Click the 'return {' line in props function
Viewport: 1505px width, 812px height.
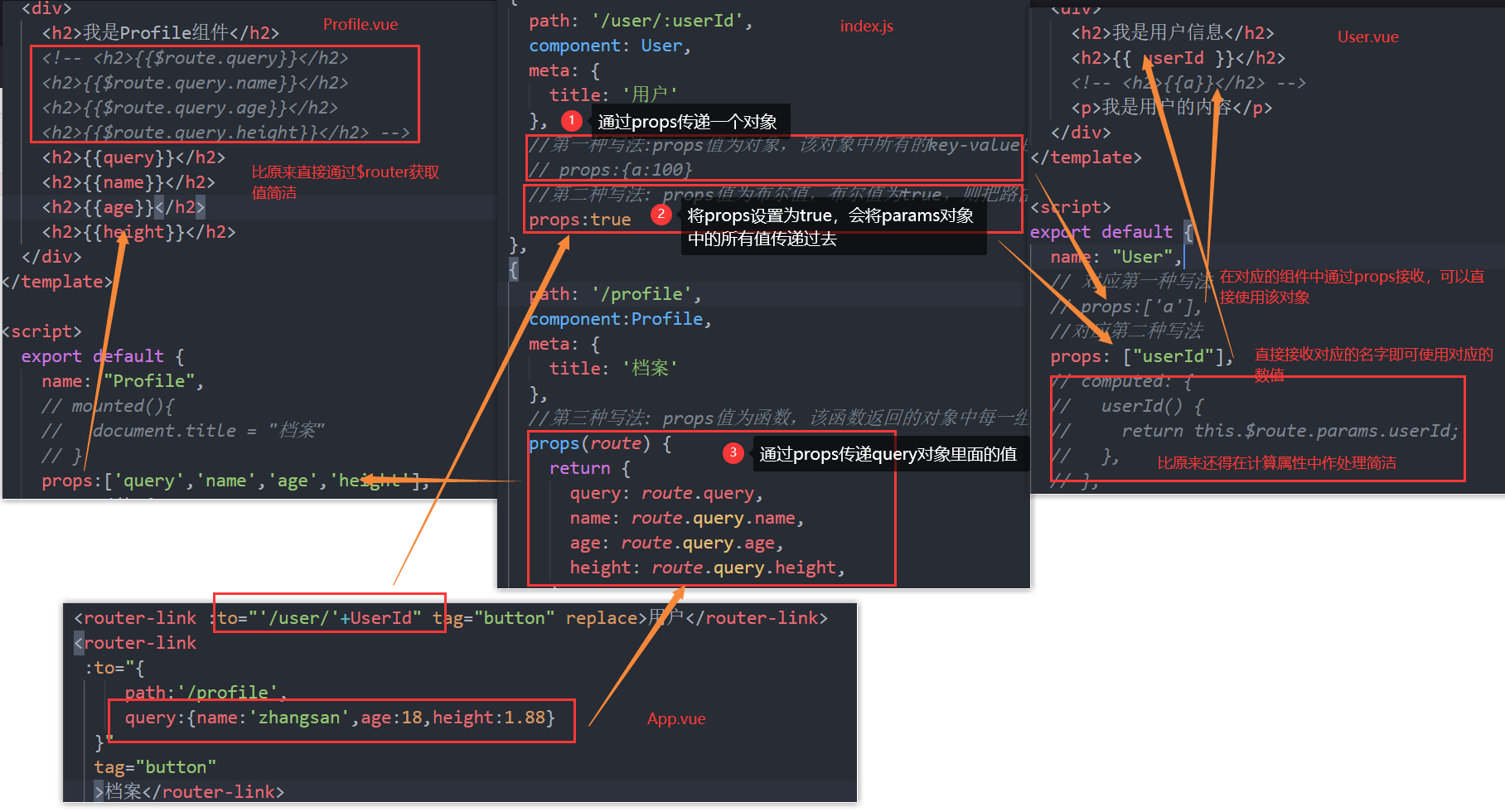[589, 468]
